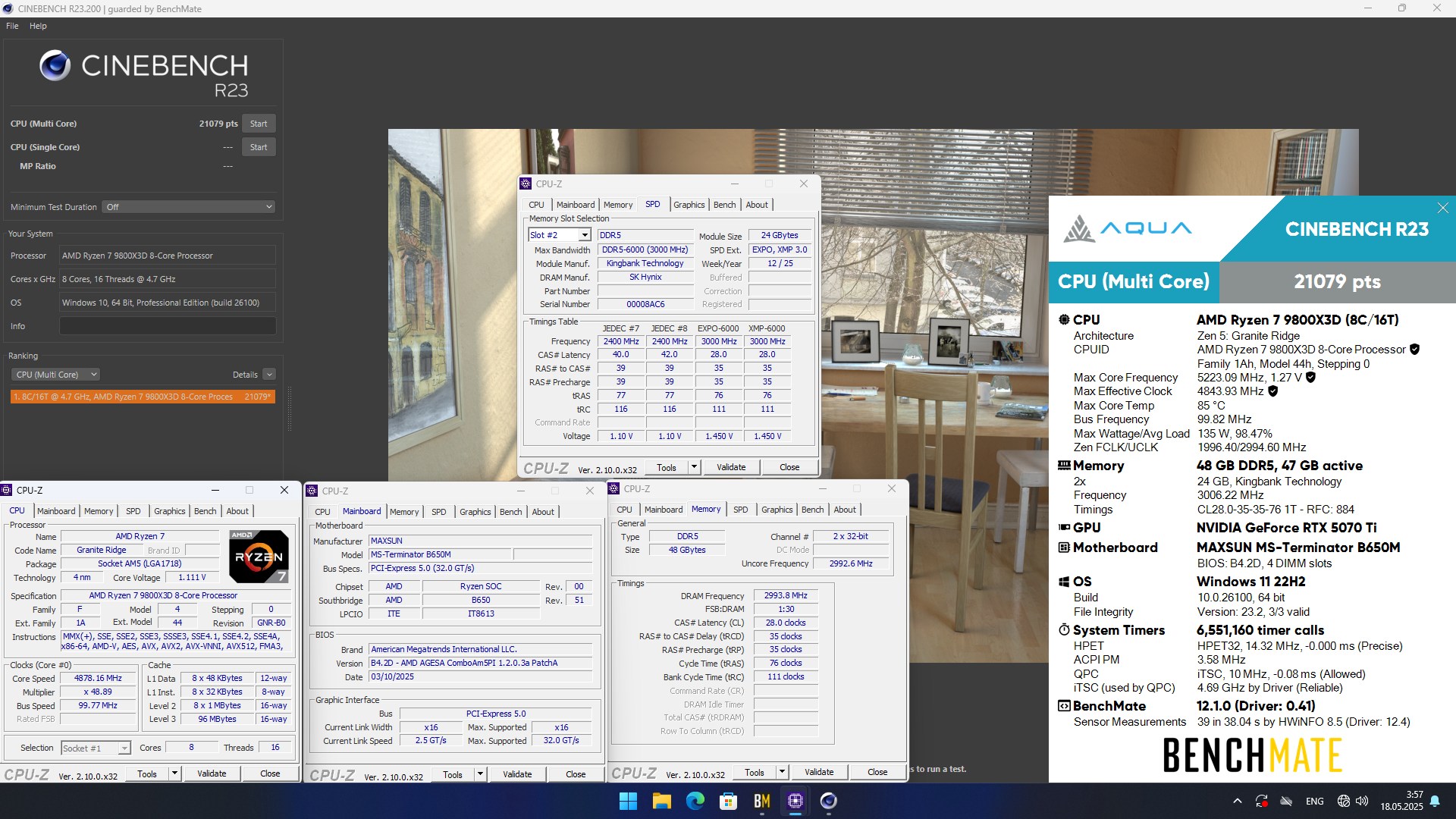
Task: Click the Ryzen 7 logo image
Action: click(259, 556)
